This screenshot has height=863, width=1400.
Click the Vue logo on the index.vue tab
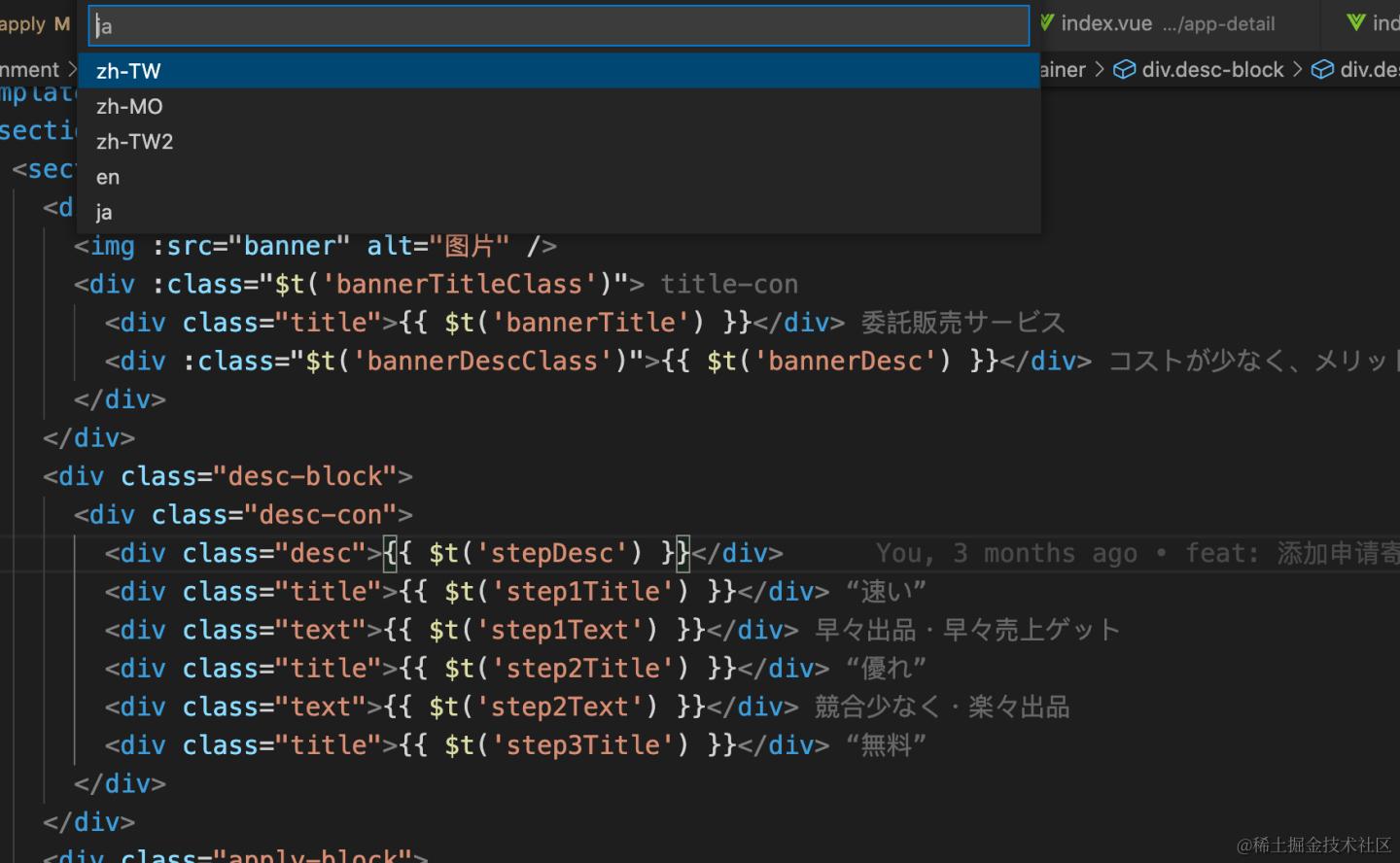(x=1046, y=23)
